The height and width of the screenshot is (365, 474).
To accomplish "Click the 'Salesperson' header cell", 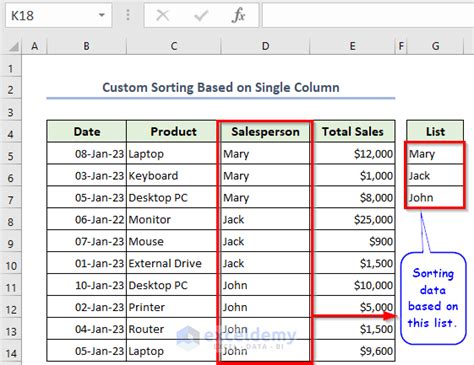I will click(x=265, y=131).
